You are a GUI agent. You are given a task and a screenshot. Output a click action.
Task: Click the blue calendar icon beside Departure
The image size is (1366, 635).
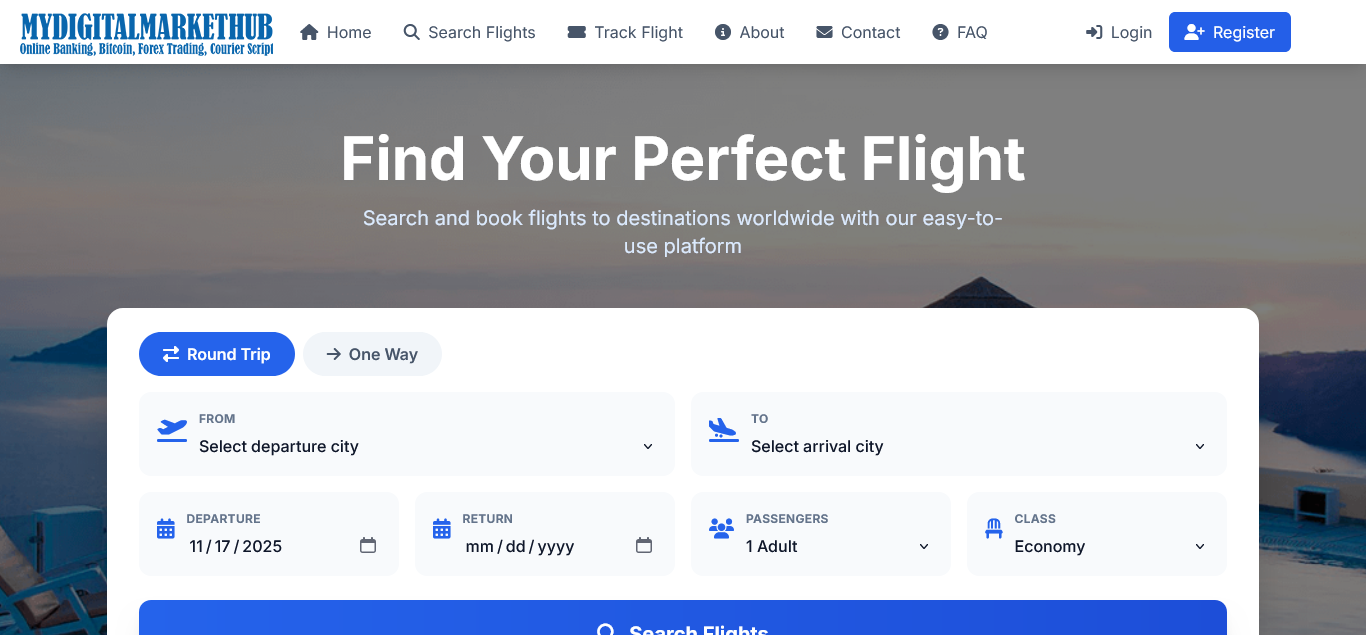tap(166, 529)
